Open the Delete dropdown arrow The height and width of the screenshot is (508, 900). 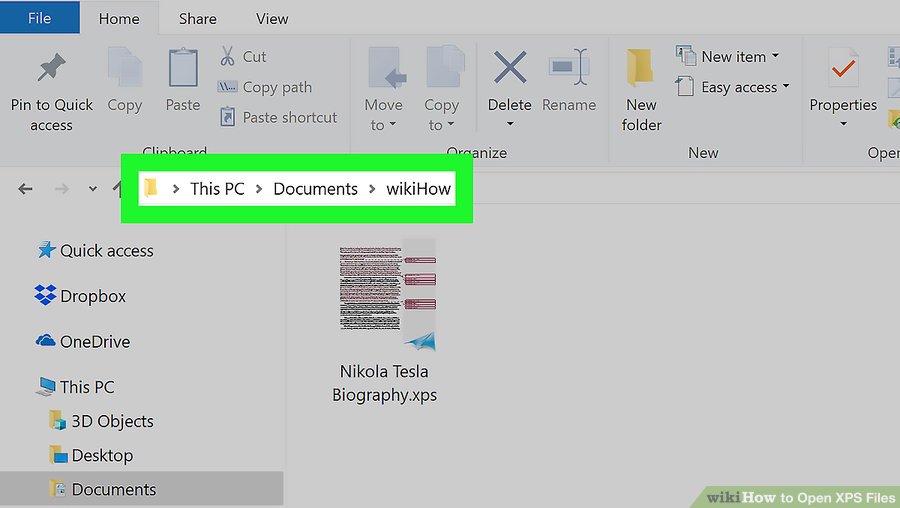tap(510, 123)
